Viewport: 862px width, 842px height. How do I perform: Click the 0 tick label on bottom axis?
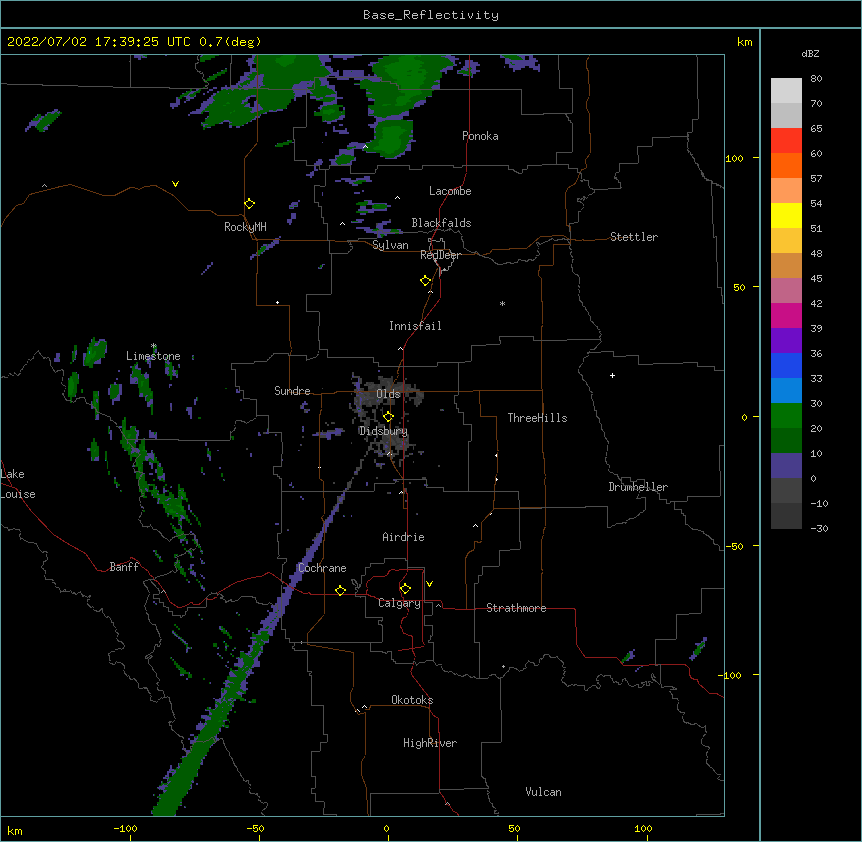pyautogui.click(x=386, y=828)
